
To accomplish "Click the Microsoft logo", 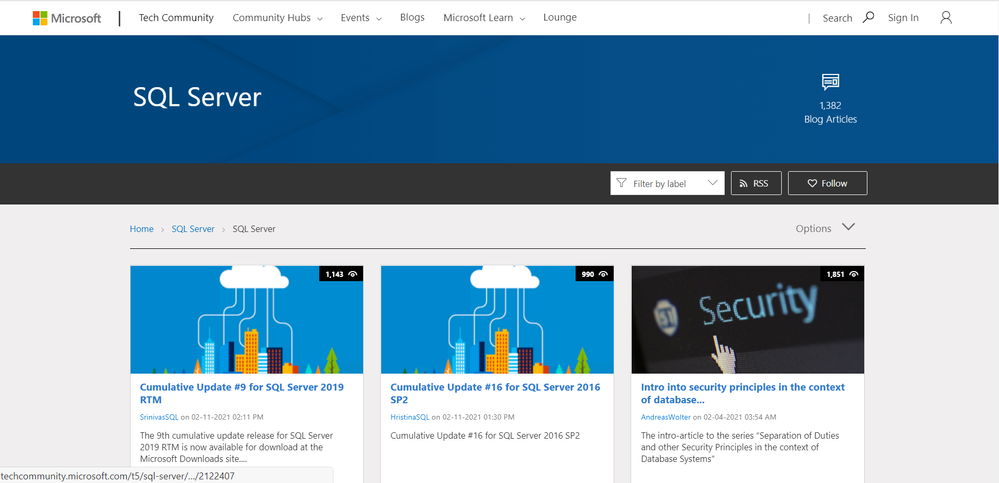I will point(67,18).
